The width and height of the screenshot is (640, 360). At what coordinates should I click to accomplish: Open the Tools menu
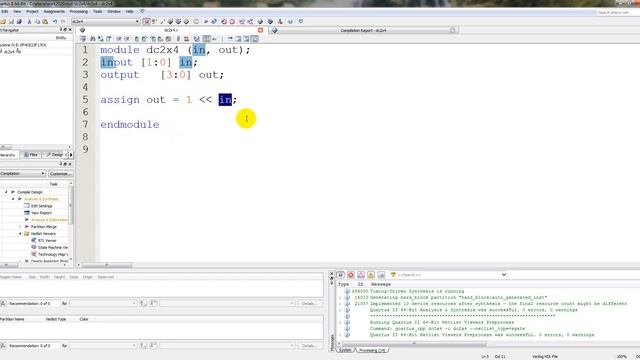tap(97, 11)
